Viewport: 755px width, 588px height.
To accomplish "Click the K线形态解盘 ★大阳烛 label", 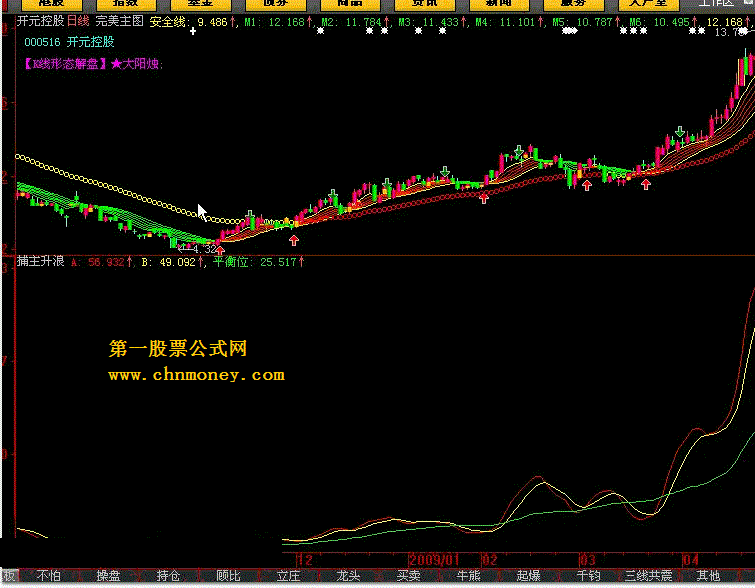I will click(x=93, y=64).
